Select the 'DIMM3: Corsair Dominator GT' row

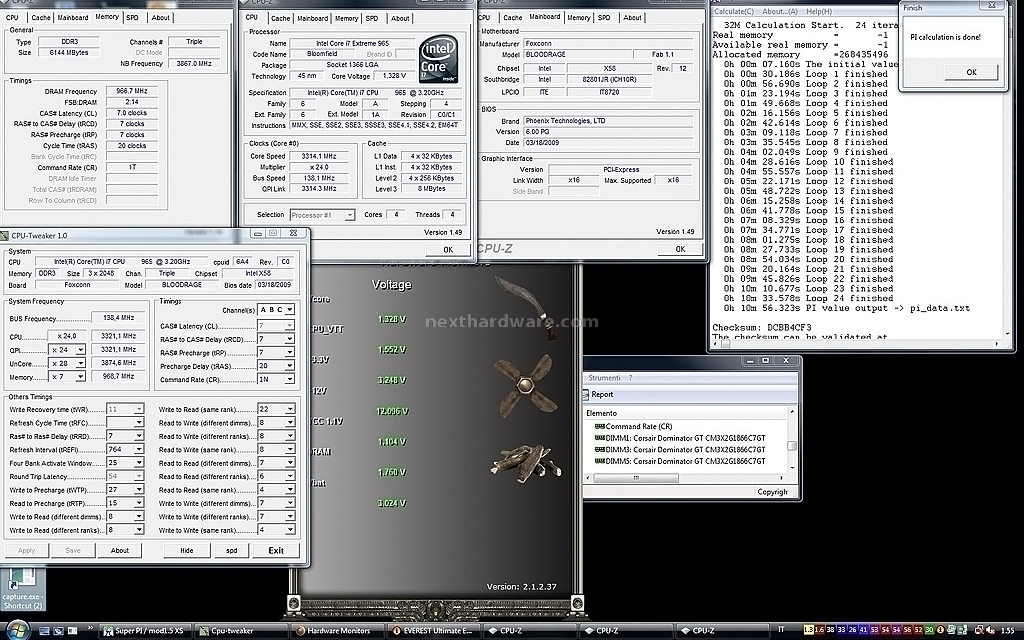(680, 449)
